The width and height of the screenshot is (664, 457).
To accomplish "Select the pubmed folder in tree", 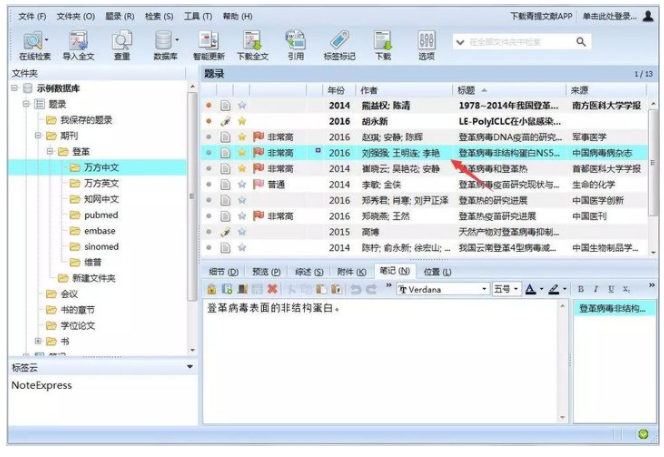I will [101, 215].
